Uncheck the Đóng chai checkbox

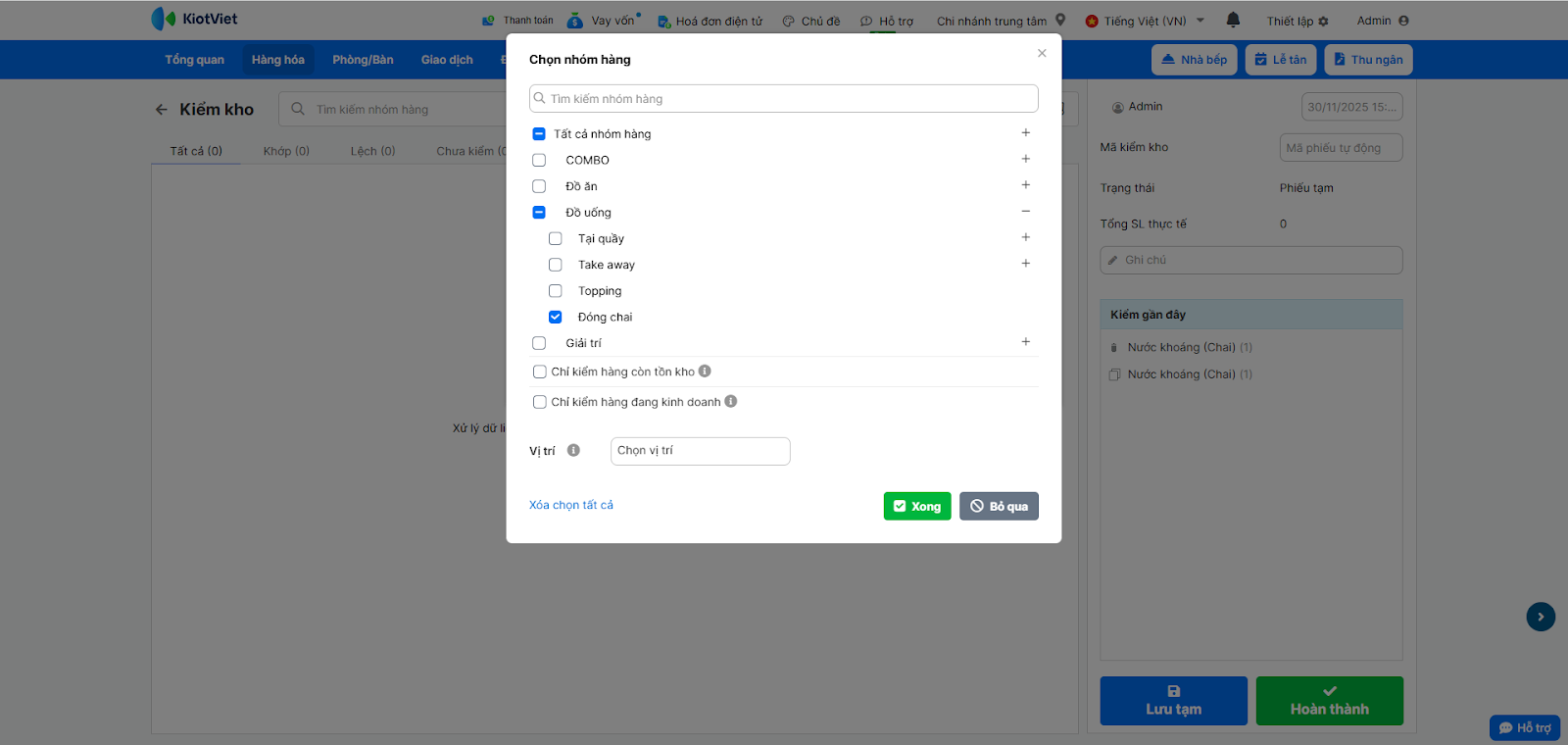tap(556, 317)
